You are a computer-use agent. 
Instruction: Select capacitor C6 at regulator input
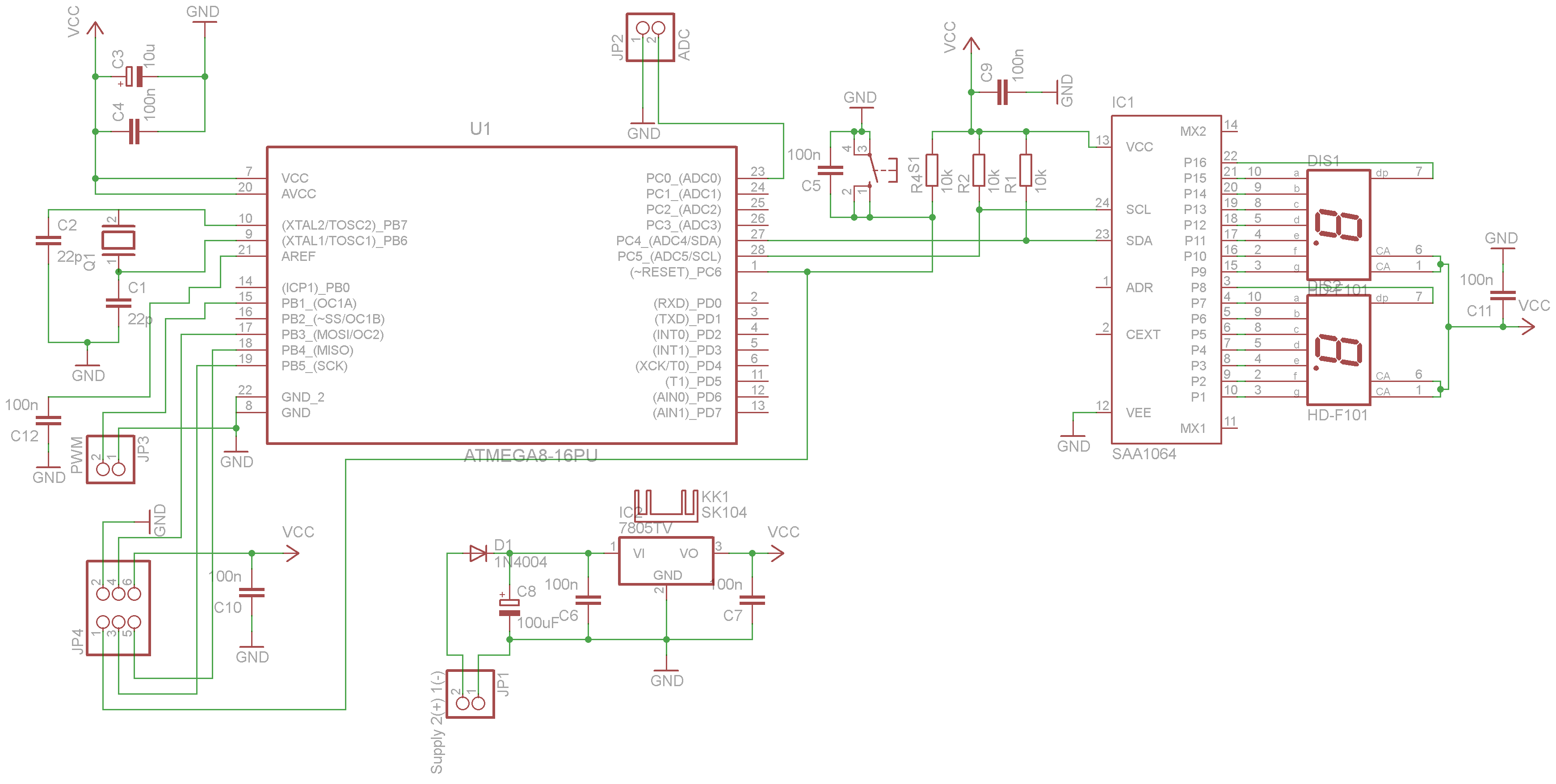click(x=589, y=600)
